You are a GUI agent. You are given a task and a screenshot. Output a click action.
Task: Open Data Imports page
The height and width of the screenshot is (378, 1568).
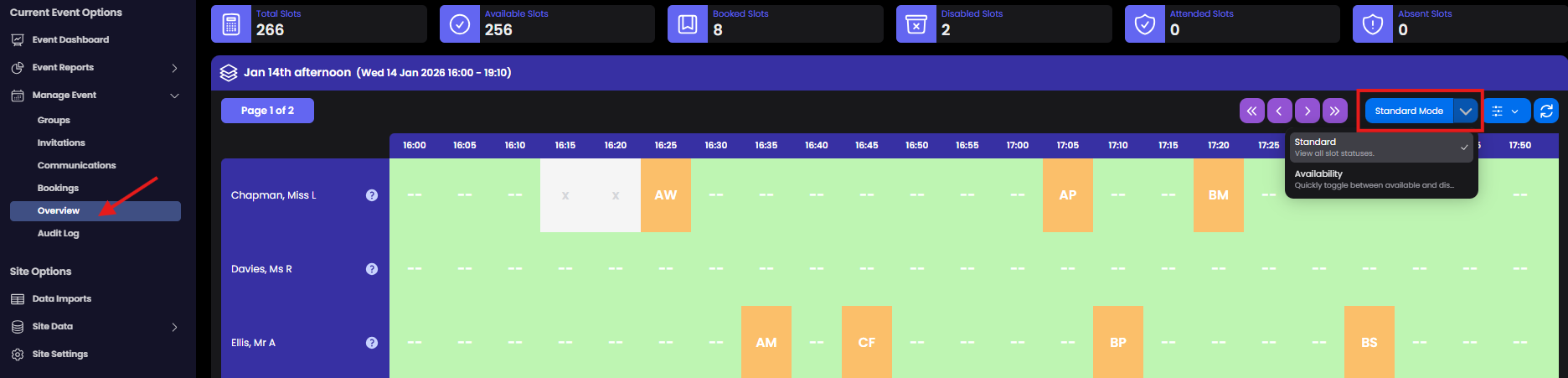point(62,298)
